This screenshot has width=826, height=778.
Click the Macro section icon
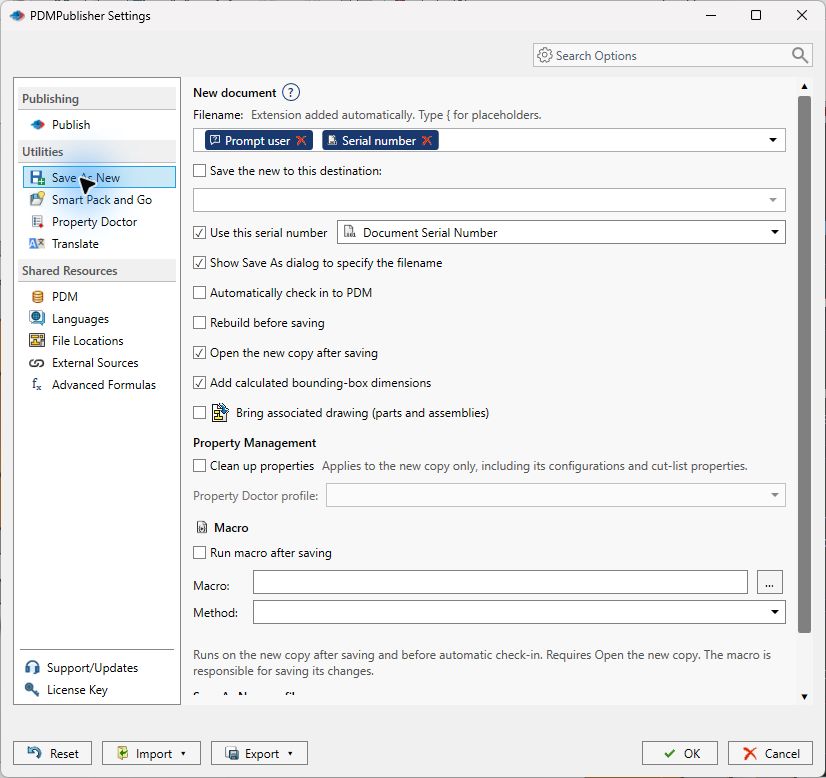coord(202,527)
